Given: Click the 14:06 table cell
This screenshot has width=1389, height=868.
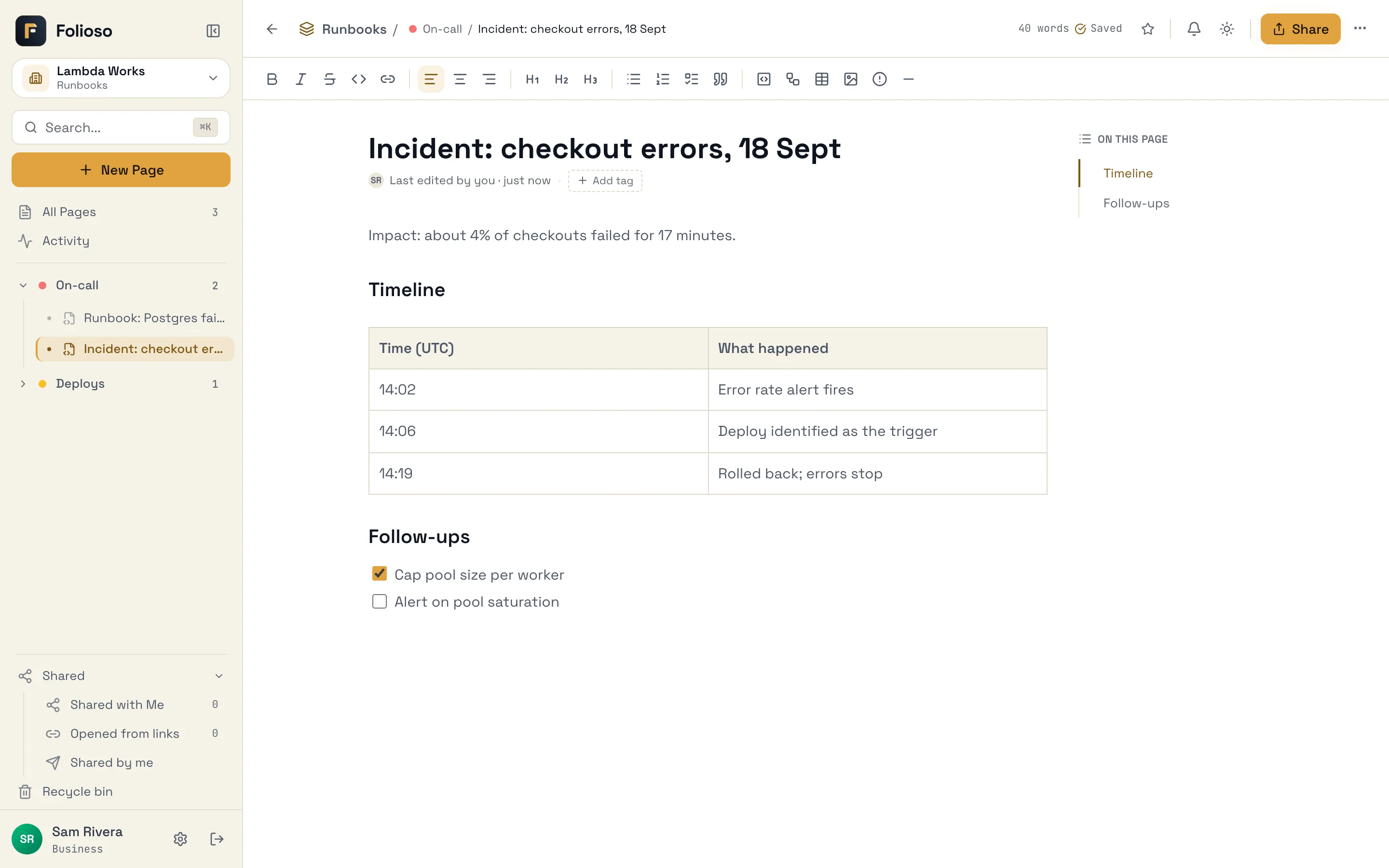Looking at the screenshot, I should [x=538, y=431].
